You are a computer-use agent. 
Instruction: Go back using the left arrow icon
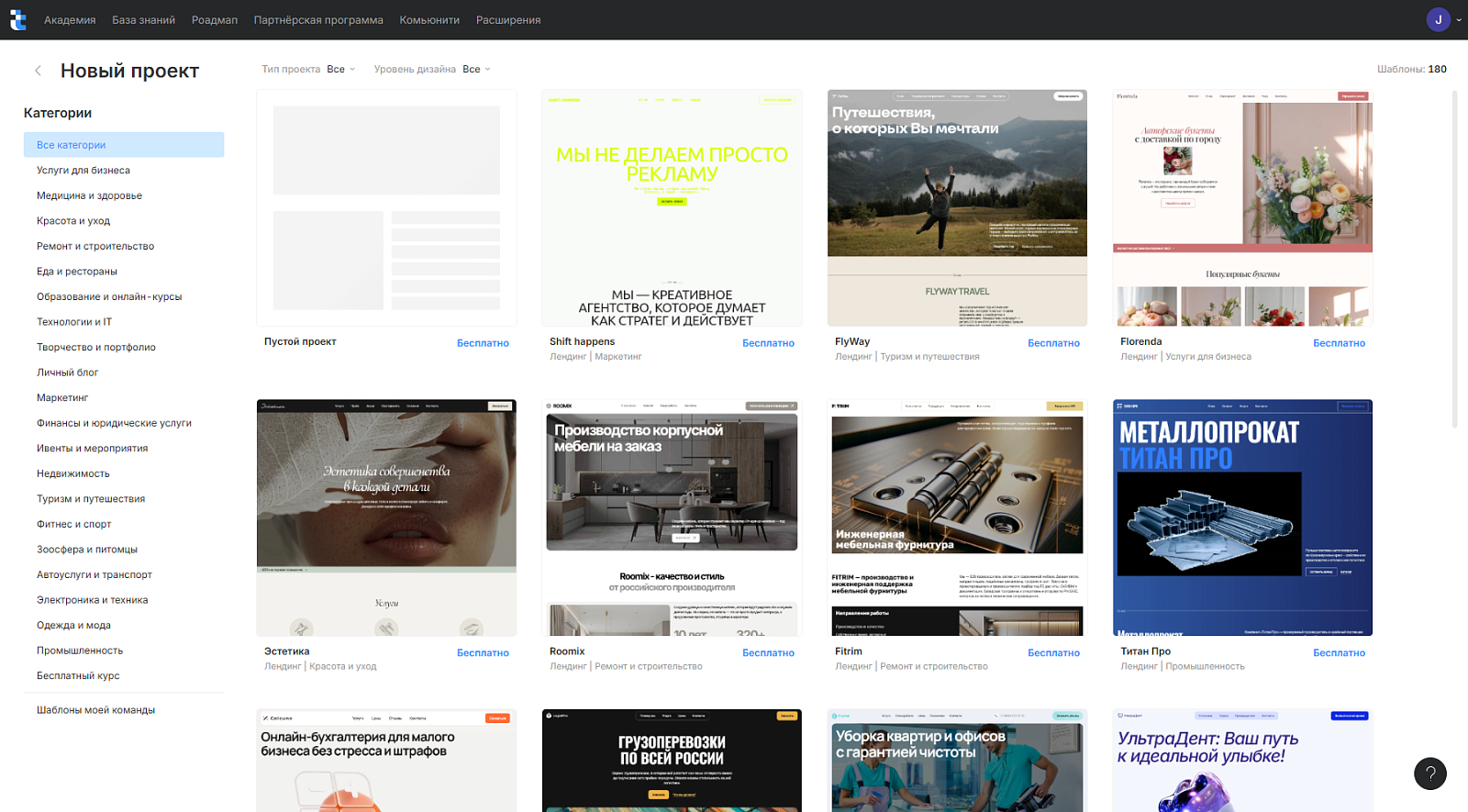[38, 71]
